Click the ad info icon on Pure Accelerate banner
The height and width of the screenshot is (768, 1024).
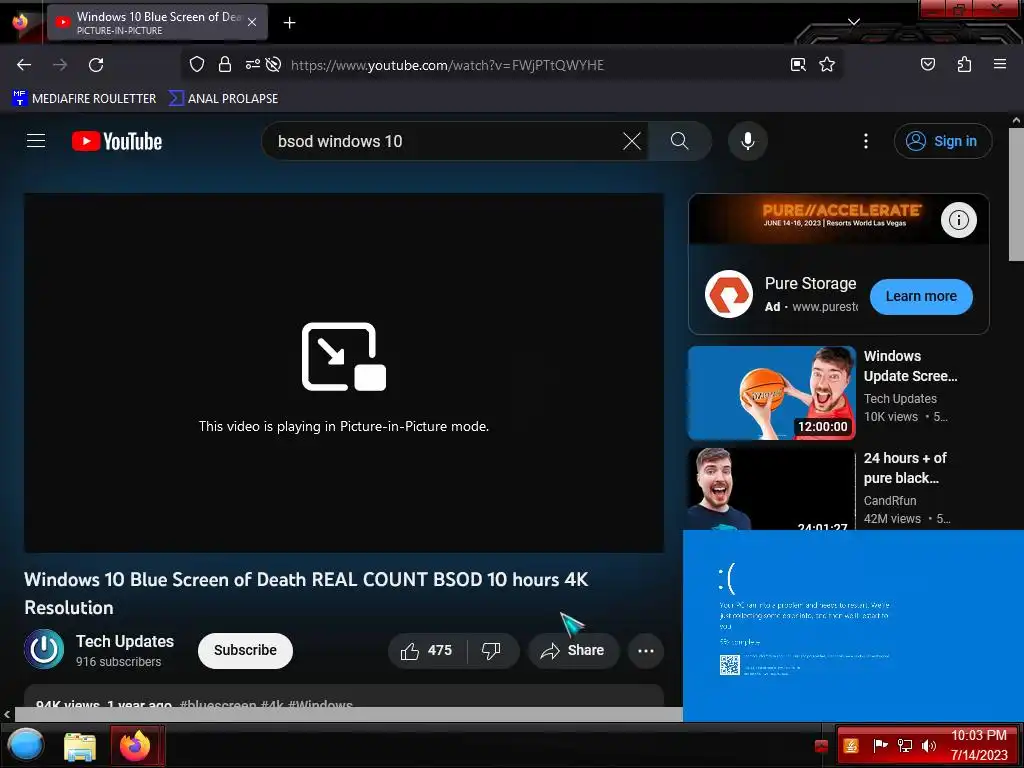(x=958, y=220)
